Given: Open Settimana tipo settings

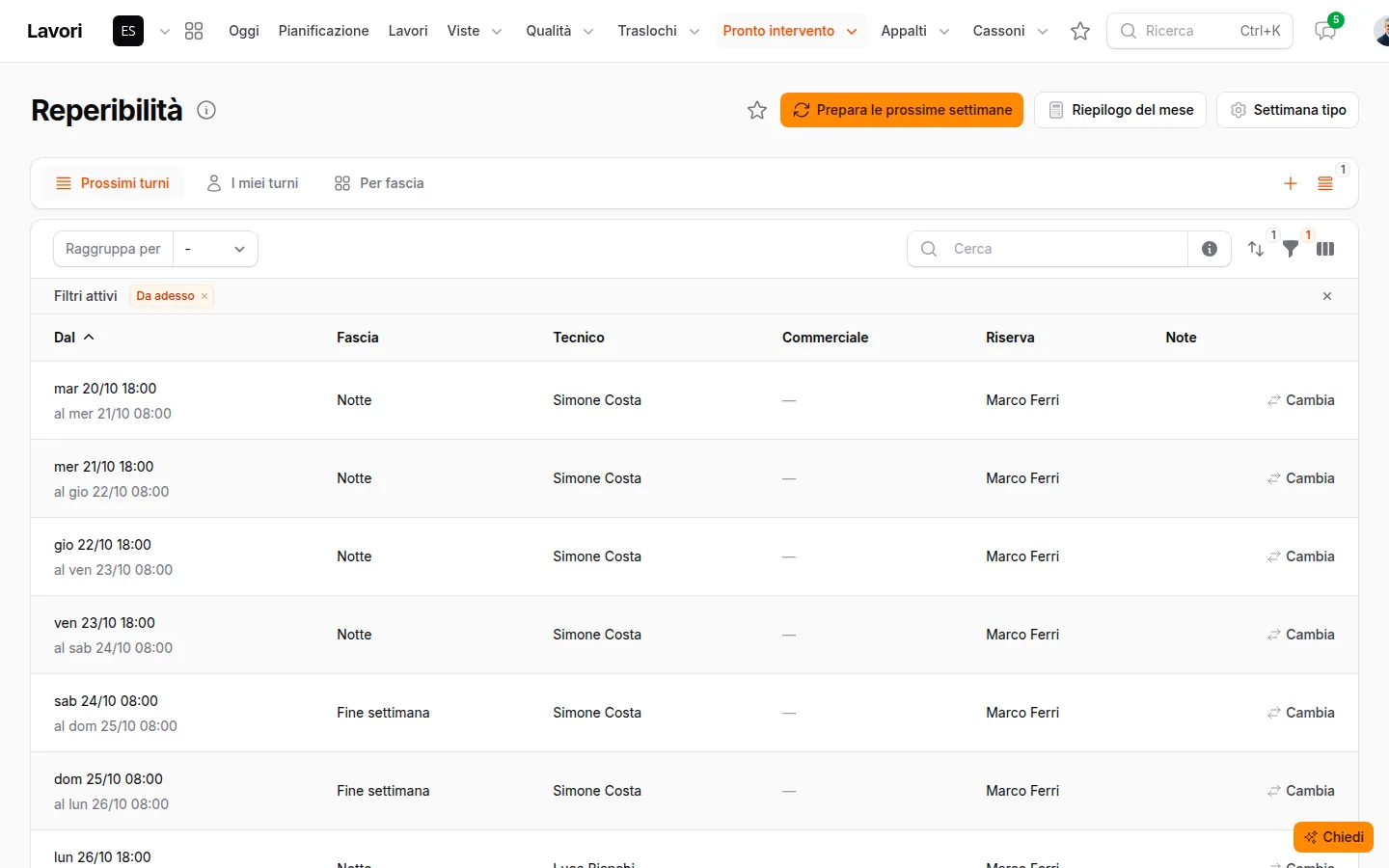Looking at the screenshot, I should pyautogui.click(x=1288, y=110).
